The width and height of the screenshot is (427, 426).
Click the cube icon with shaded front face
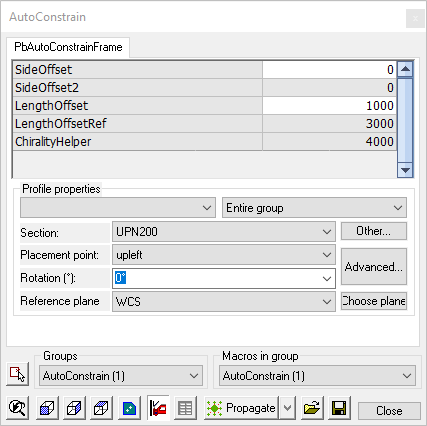point(47,408)
